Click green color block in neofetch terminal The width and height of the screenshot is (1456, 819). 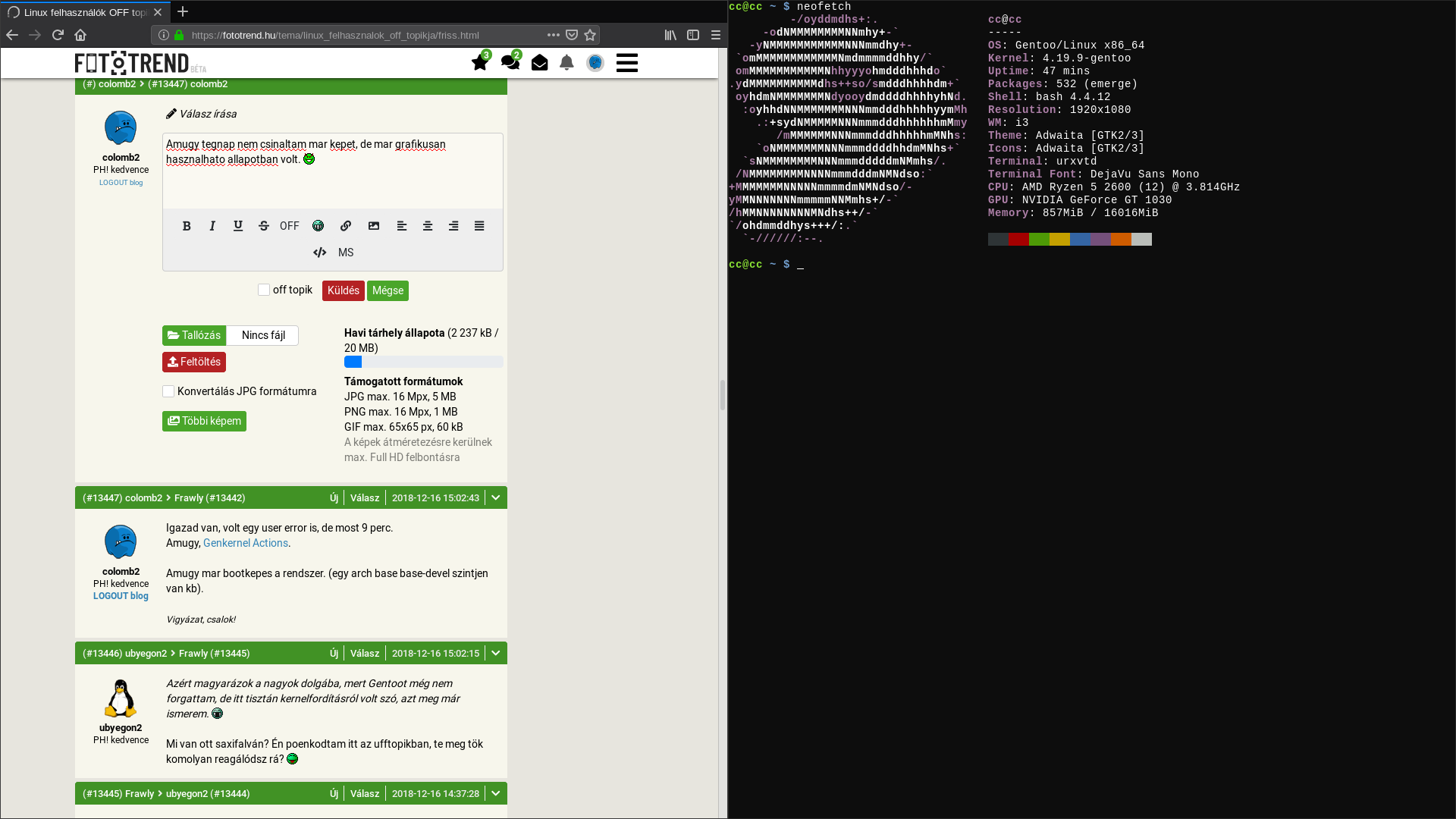(1039, 240)
